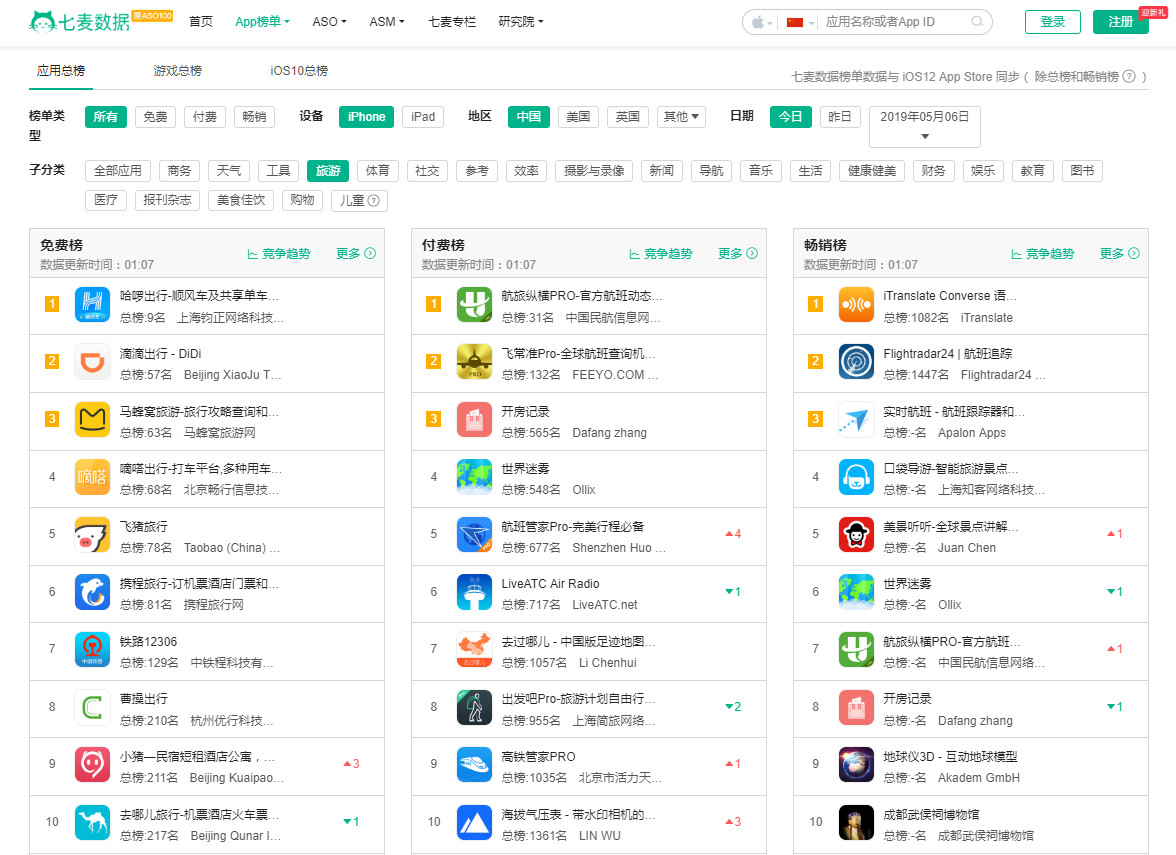1176x855 pixels.
Task: Click the help icon beside 除总榜和畅销榜
Action: tap(1128, 76)
